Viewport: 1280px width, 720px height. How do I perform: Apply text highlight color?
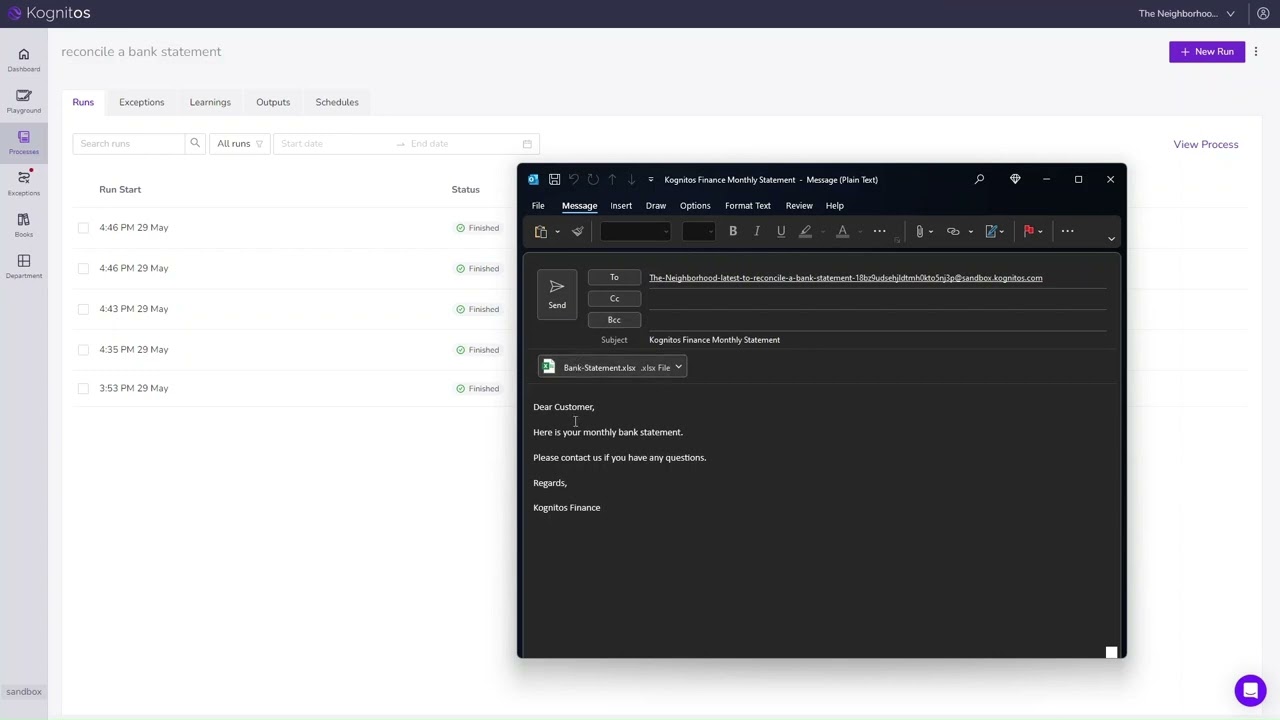[x=806, y=232]
